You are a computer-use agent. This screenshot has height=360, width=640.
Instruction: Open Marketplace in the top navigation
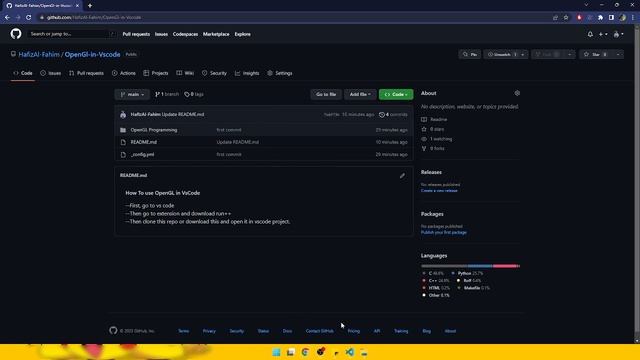click(x=216, y=34)
